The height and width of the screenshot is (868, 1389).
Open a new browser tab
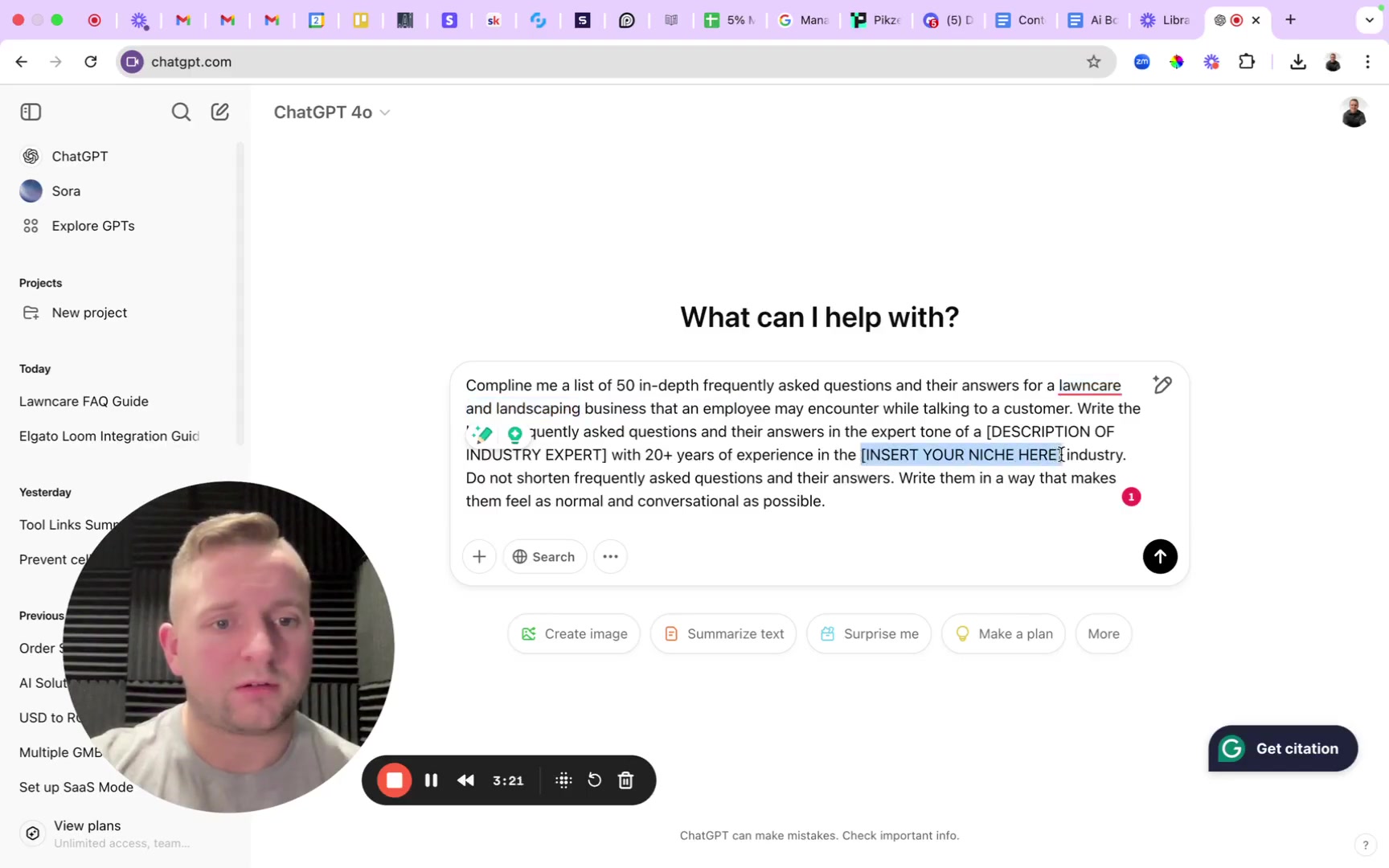coord(1290,20)
